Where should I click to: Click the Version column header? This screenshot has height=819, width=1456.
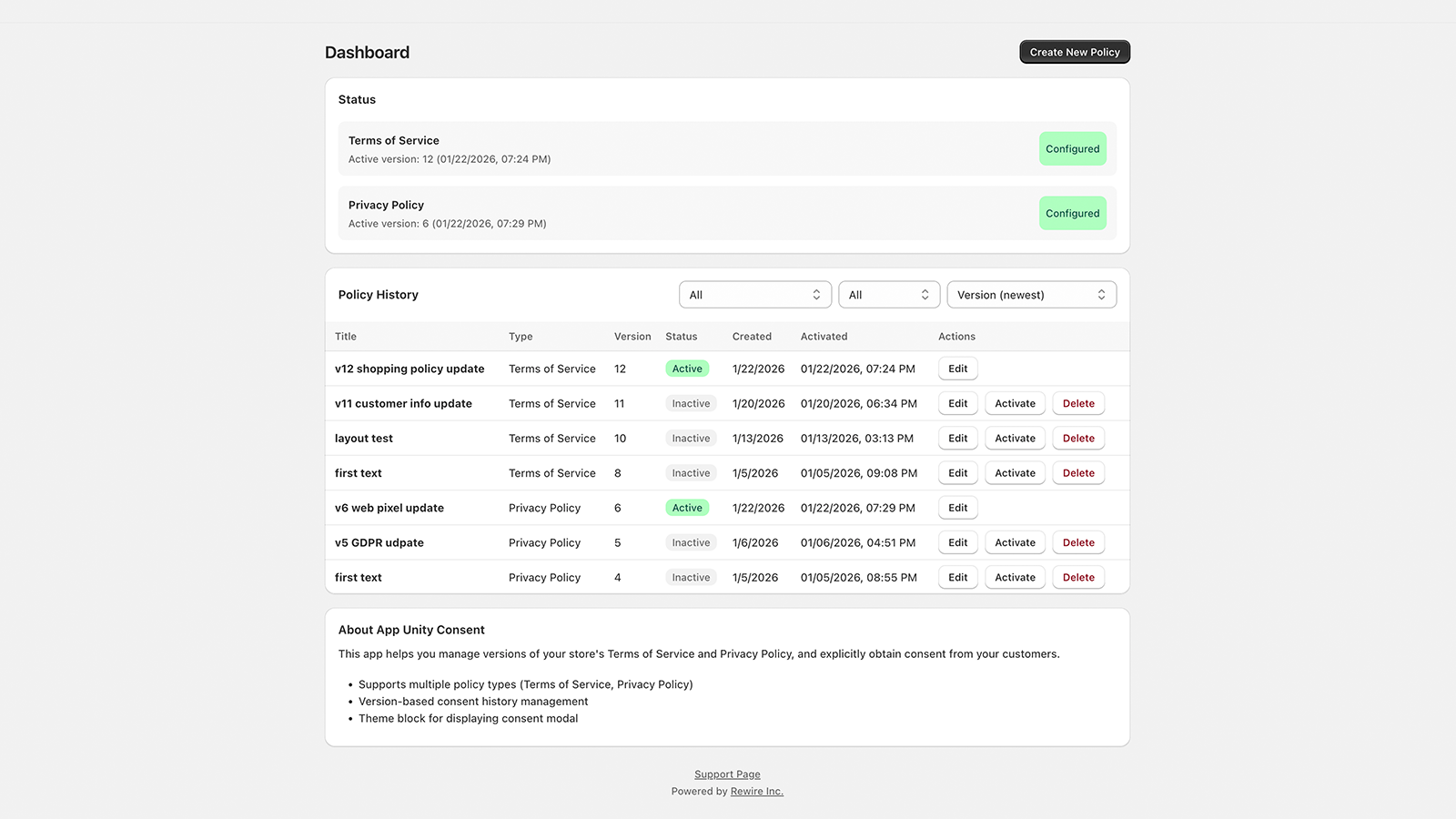(632, 337)
